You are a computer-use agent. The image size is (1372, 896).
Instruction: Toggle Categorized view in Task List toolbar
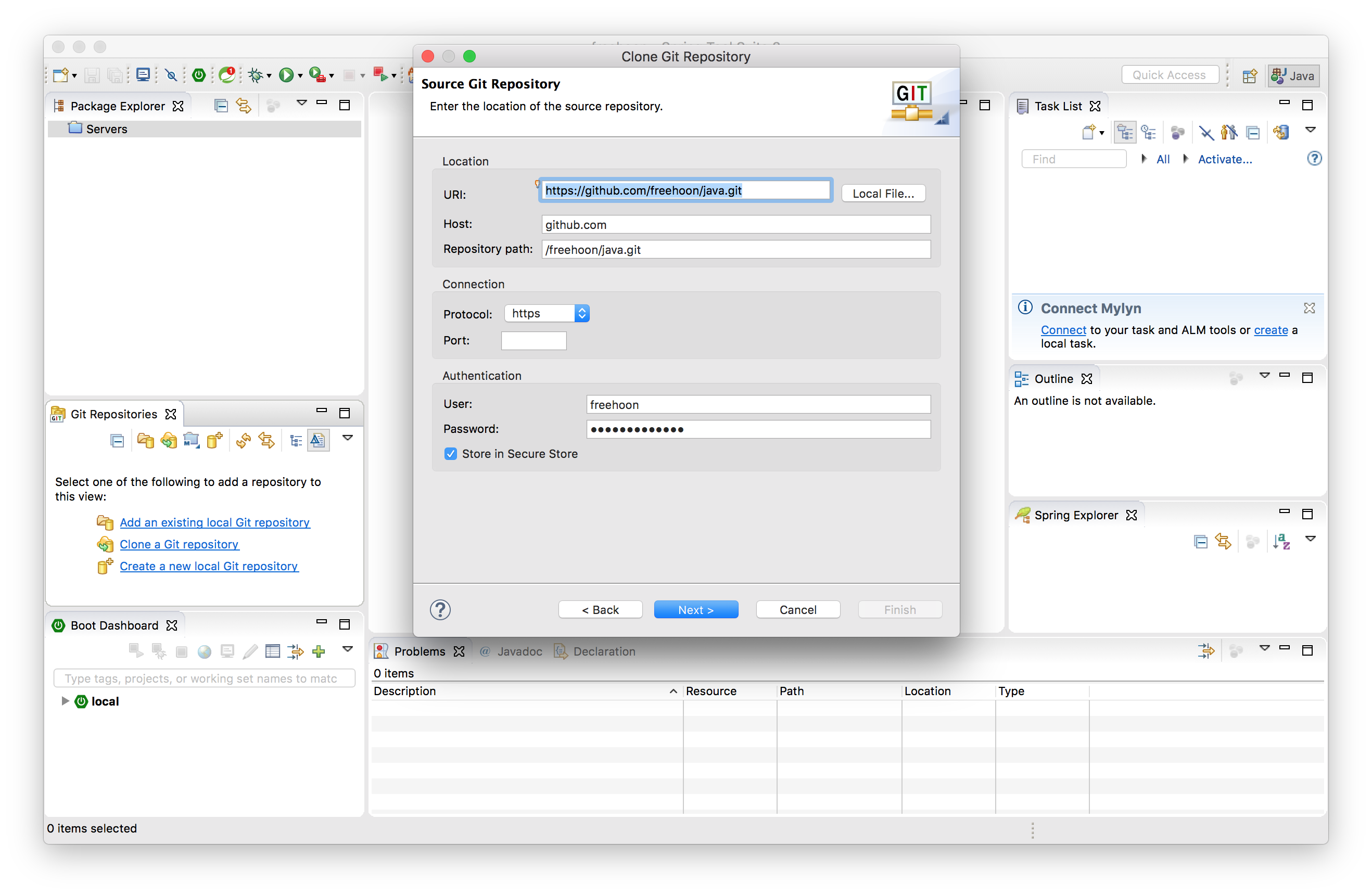coord(1124,133)
